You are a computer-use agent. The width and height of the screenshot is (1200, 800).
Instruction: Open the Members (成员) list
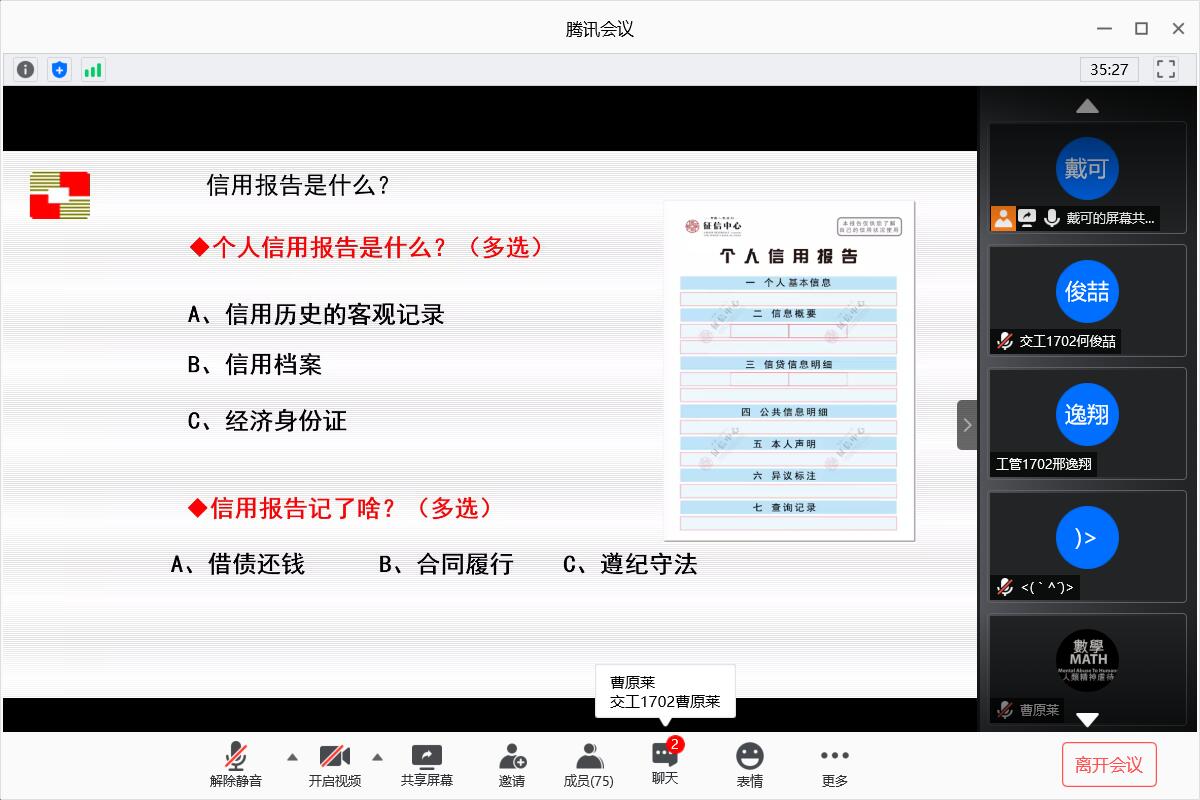point(589,766)
